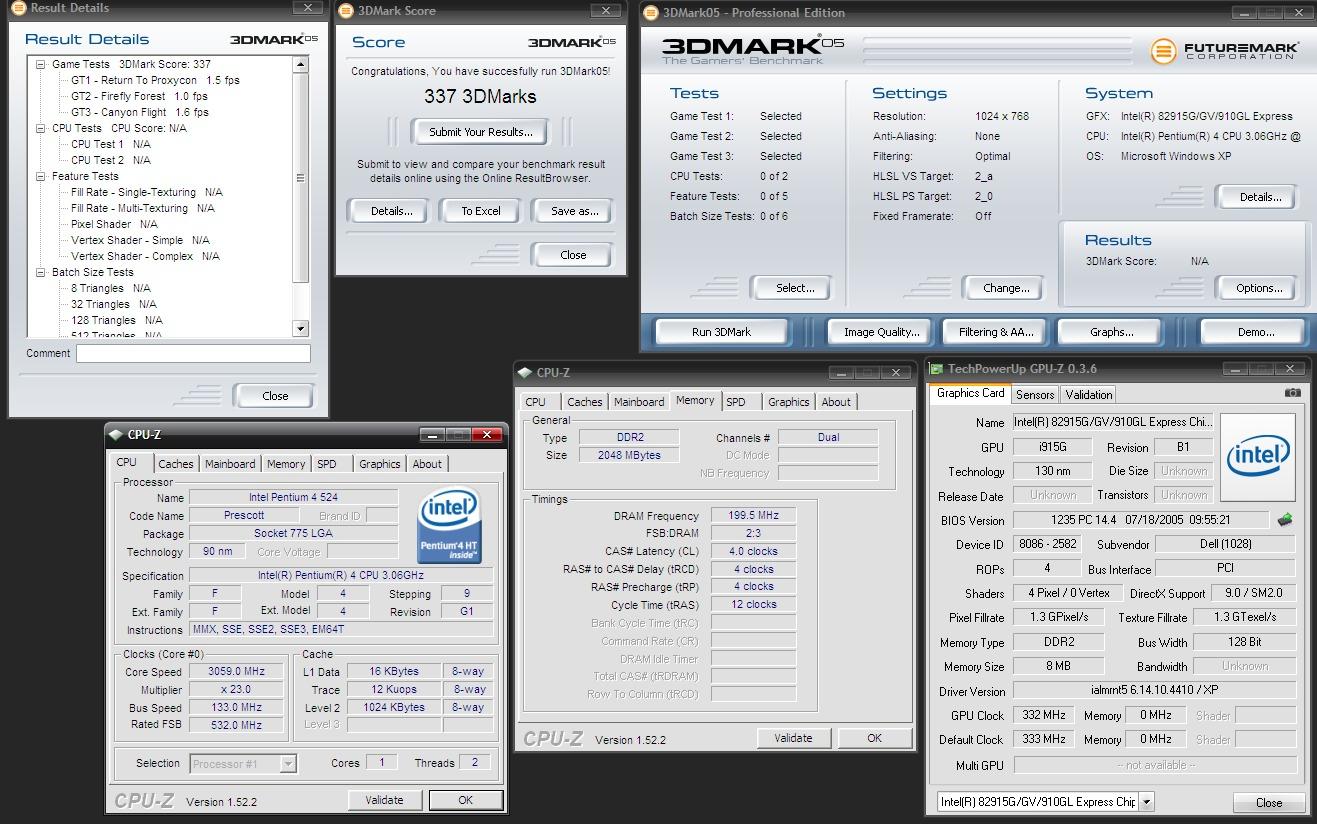Open the Processor #1 selection dropdown
This screenshot has width=1317, height=824.
point(288,764)
